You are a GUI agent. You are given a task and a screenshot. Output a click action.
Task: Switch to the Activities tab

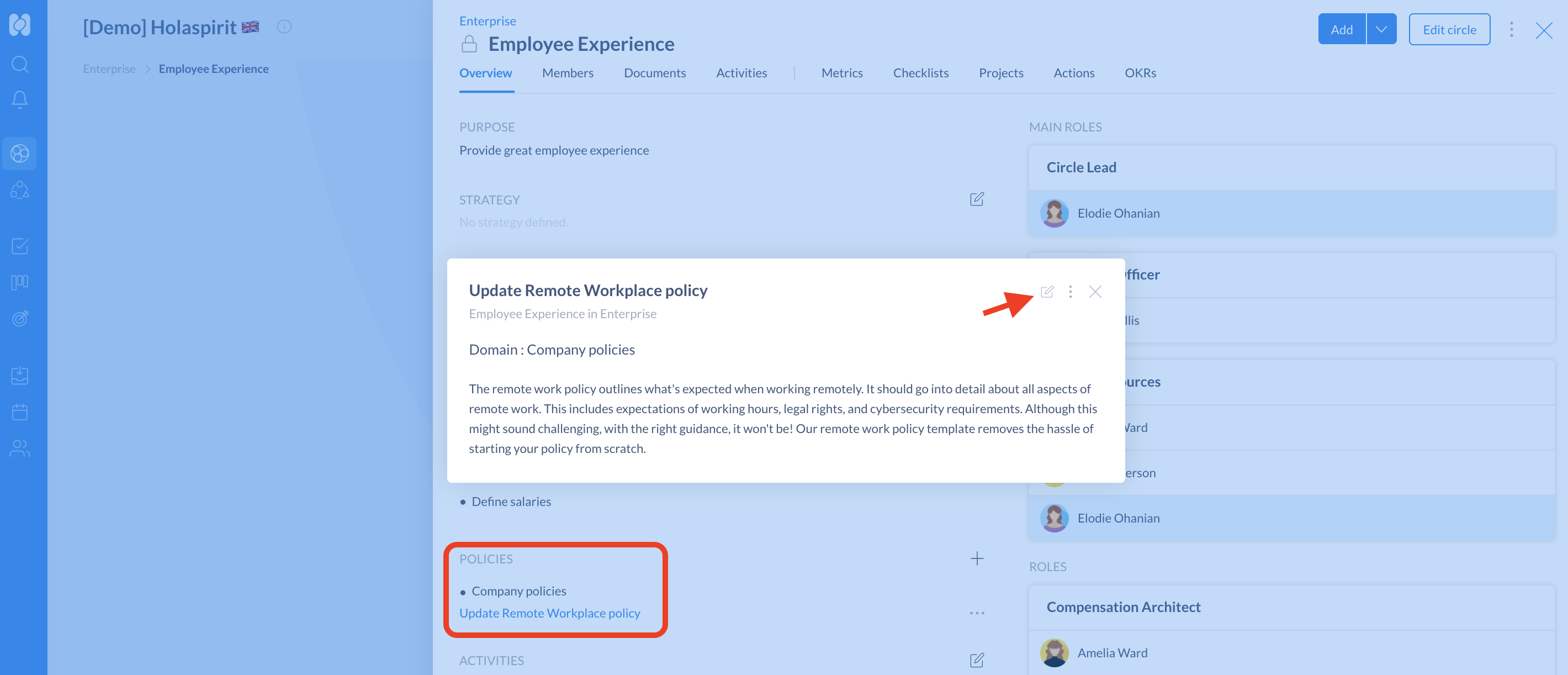[741, 73]
